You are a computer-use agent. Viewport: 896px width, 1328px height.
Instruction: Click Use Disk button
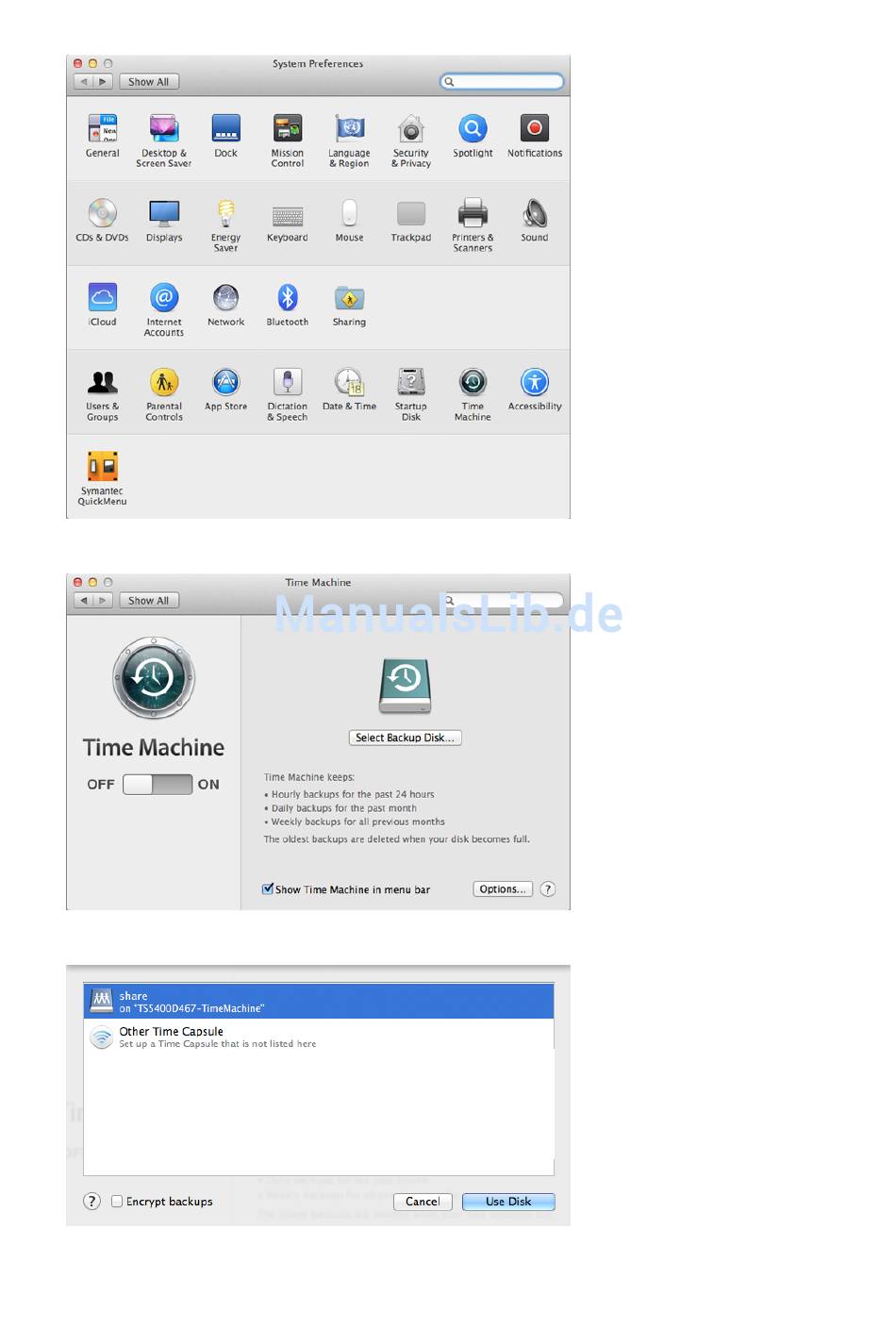(x=508, y=1202)
